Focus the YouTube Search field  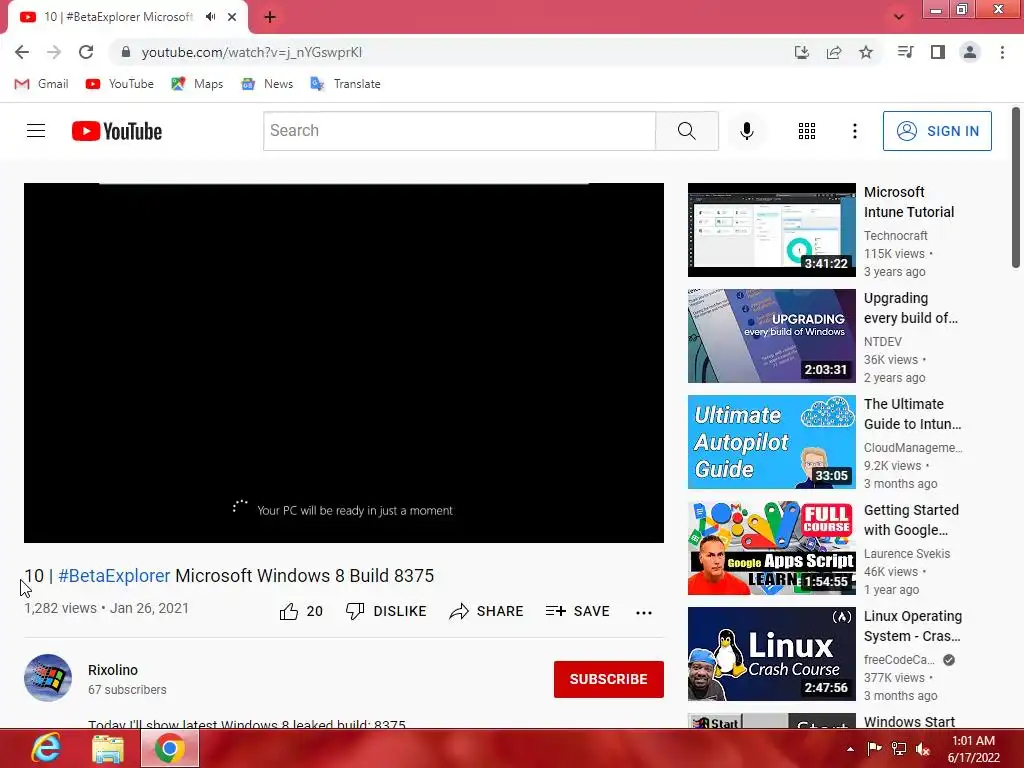coord(459,131)
